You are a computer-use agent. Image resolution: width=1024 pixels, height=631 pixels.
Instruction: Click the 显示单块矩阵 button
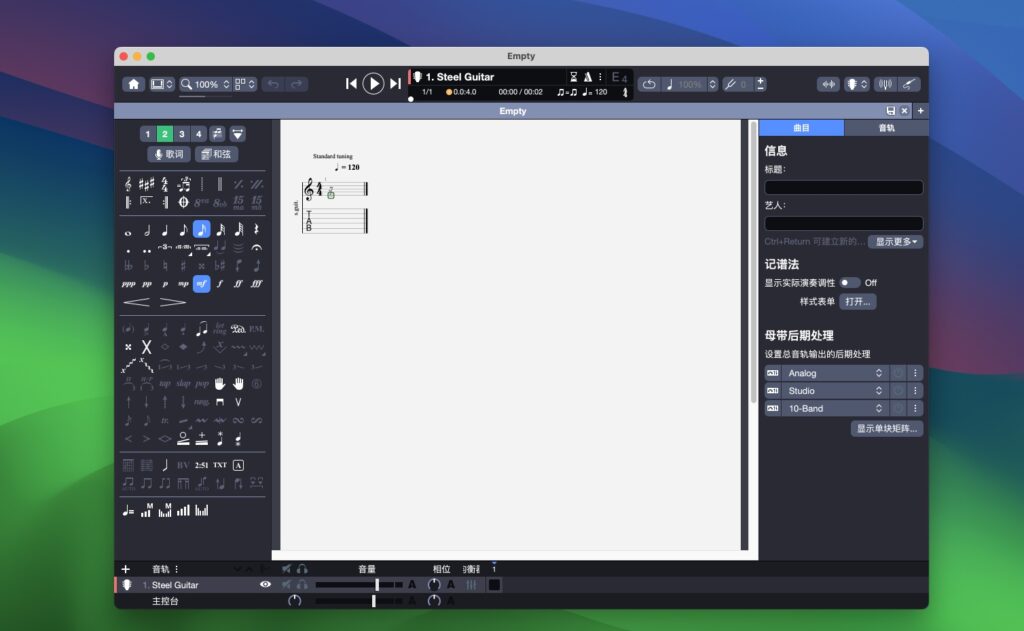(886, 427)
